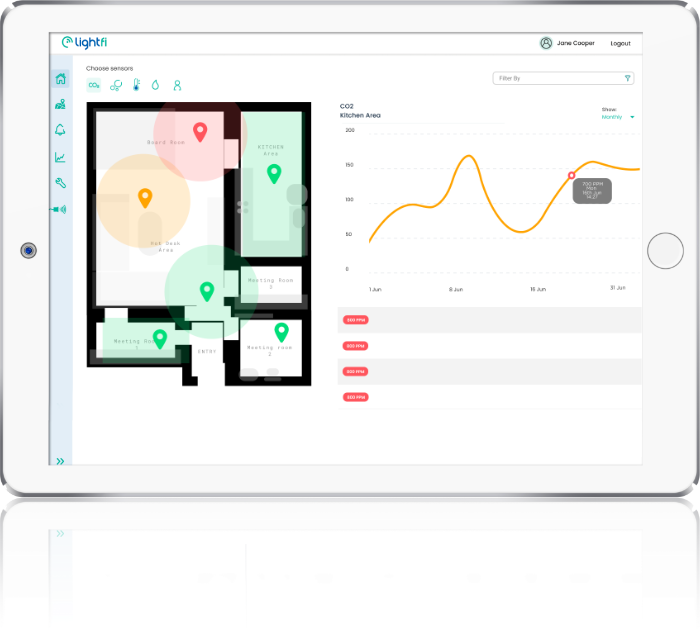The image size is (700, 632).
Task: Click the Jane Cooper username
Action: (x=576, y=43)
